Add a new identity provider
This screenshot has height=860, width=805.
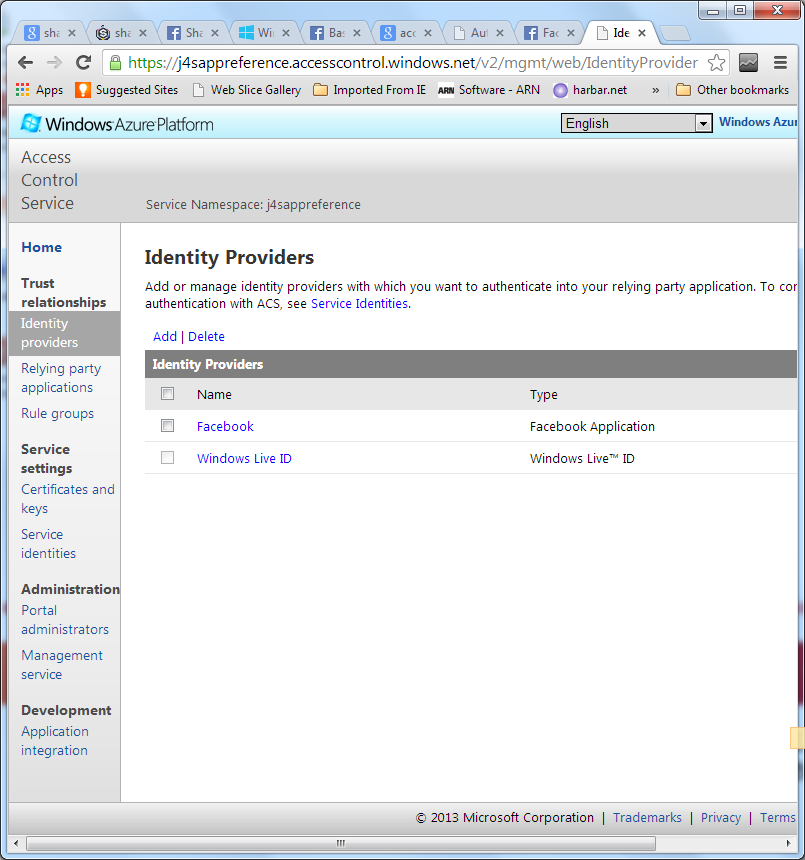click(165, 336)
